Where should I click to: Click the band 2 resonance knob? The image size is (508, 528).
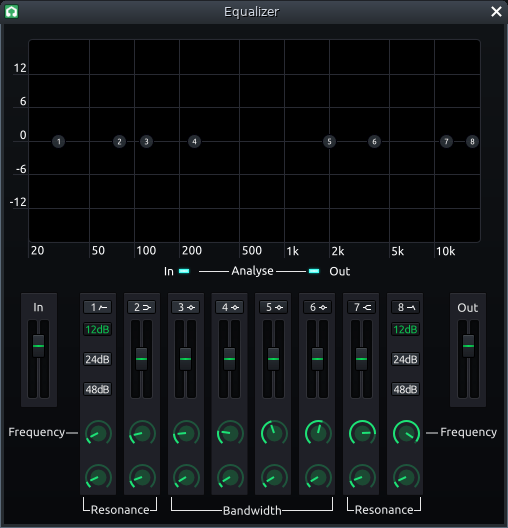pyautogui.click(x=142, y=477)
